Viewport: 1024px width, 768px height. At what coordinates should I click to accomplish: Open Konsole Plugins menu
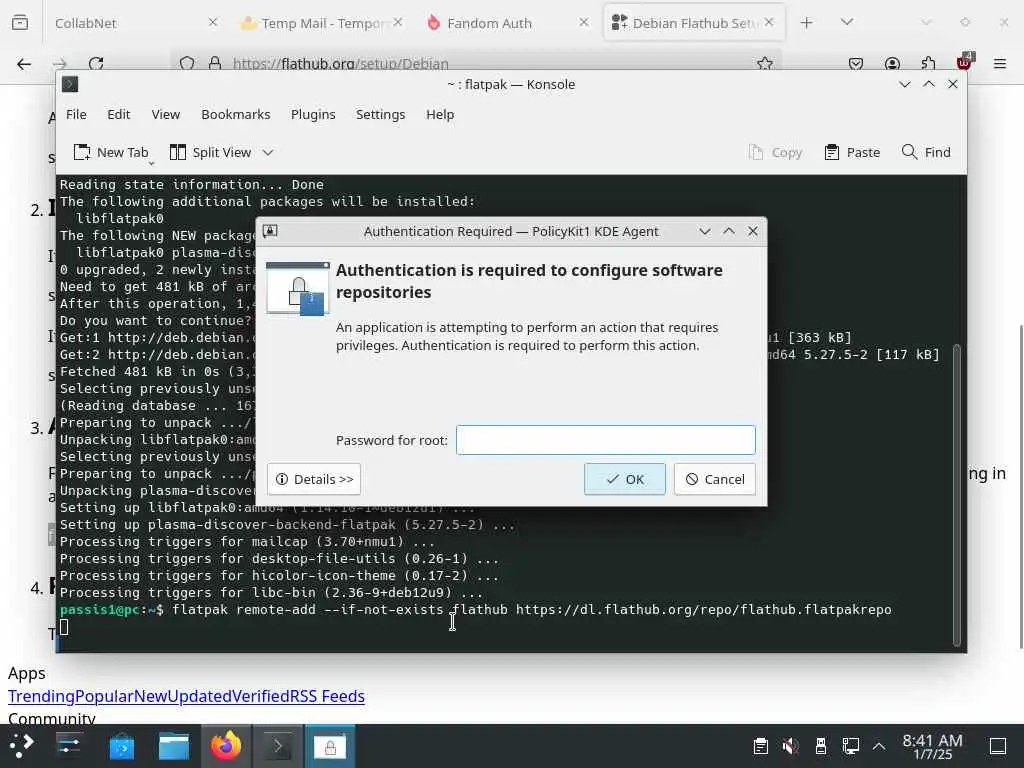pos(313,114)
